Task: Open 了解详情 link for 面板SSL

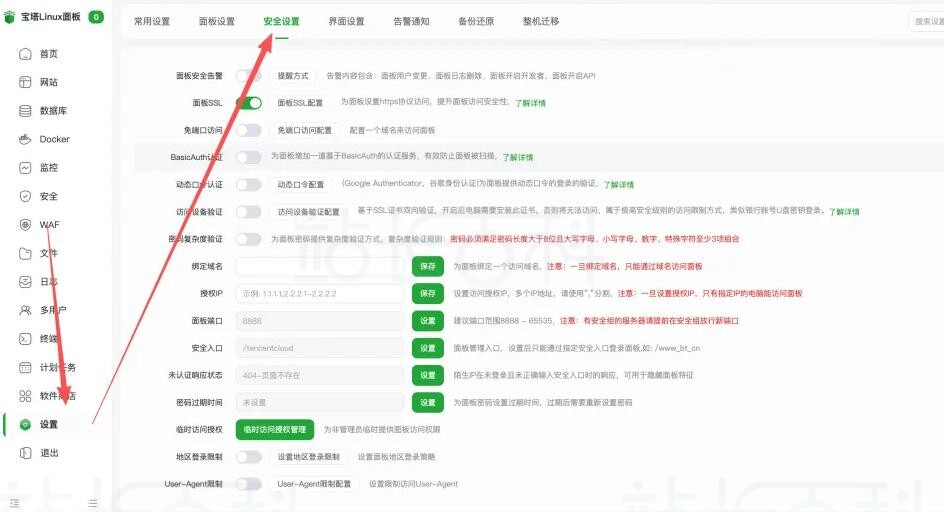Action: coord(530,103)
